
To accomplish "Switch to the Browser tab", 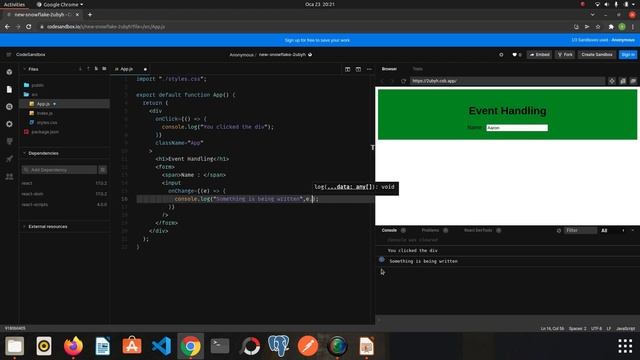I will (389, 69).
